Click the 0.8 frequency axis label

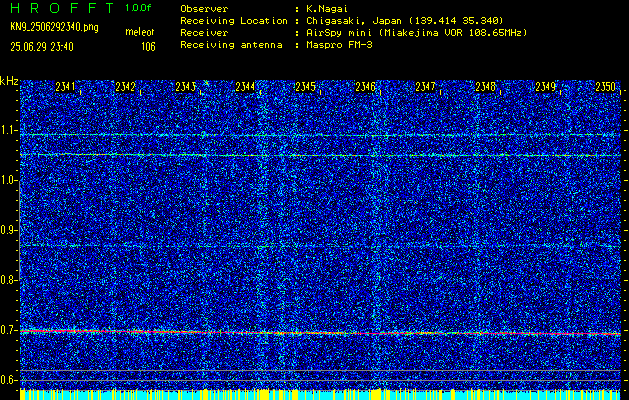(x=8, y=280)
